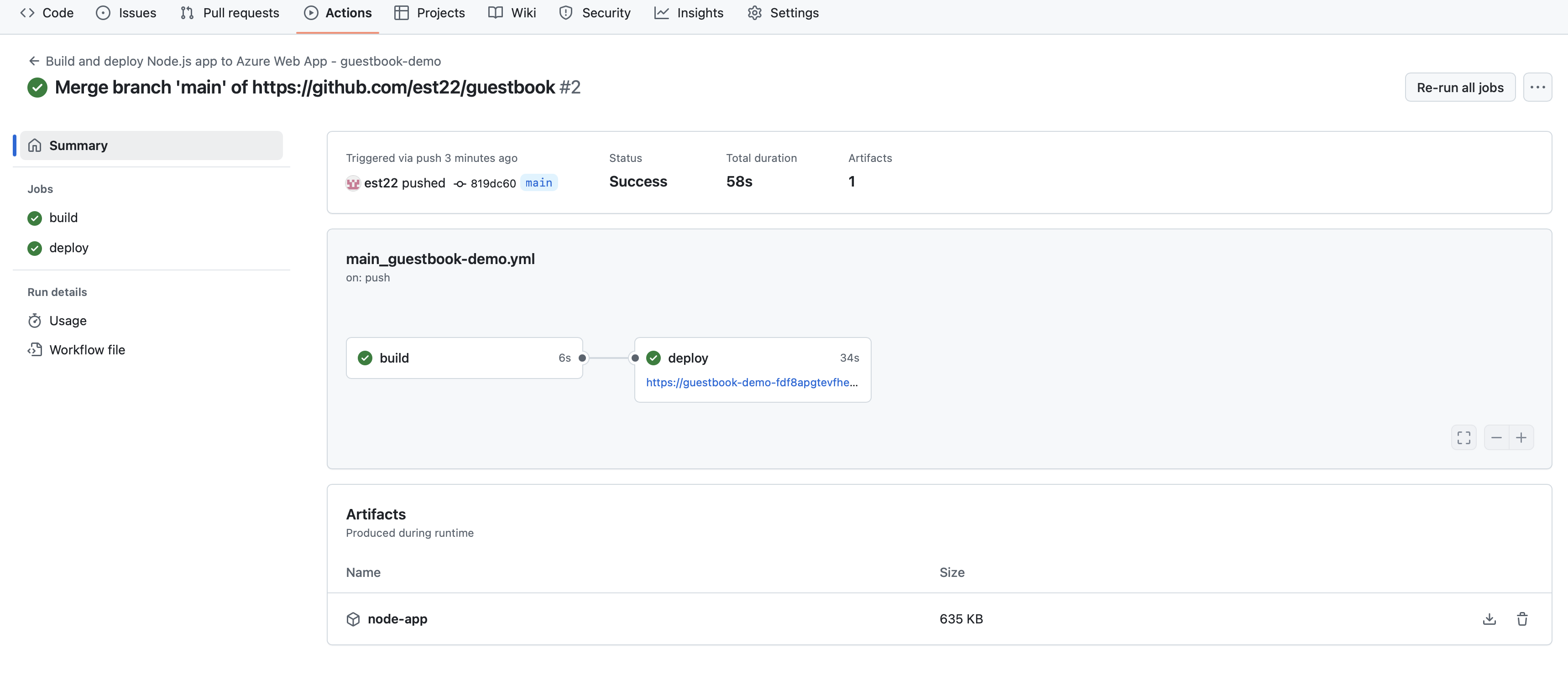1568x685 pixels.
Task: Select the deploy job in sidebar
Action: pos(69,248)
